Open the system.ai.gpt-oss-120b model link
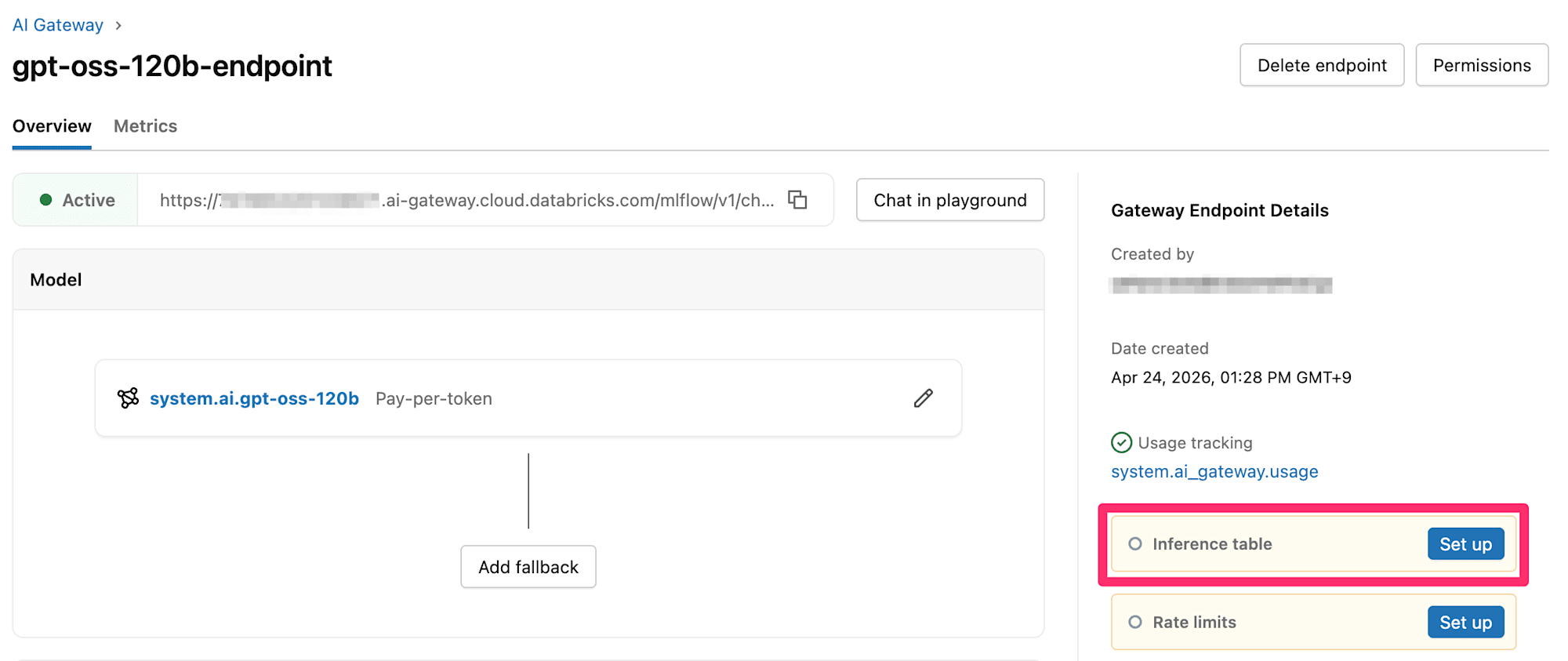1568x661 pixels. pyautogui.click(x=254, y=398)
